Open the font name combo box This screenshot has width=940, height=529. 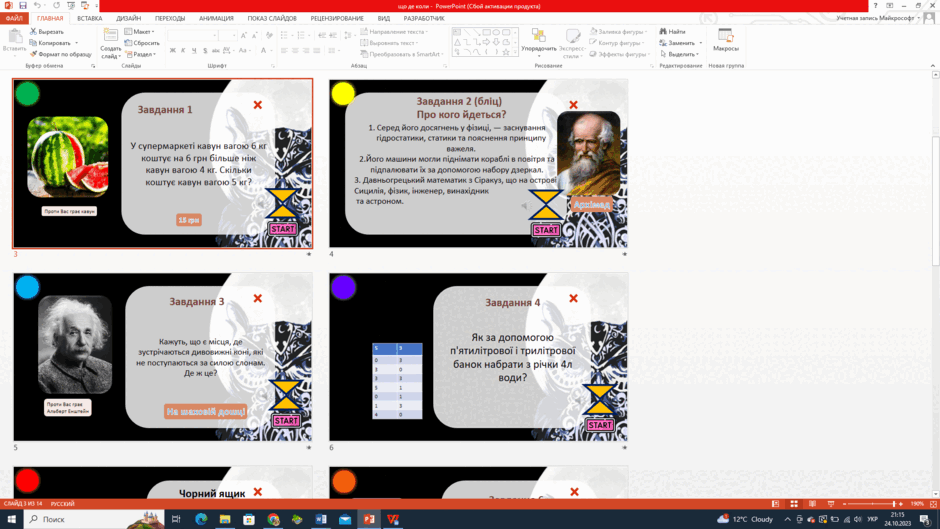click(192, 36)
